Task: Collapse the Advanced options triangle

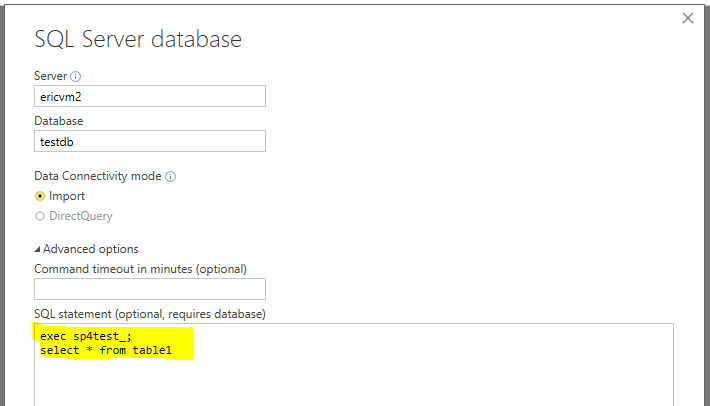Action: [x=37, y=249]
